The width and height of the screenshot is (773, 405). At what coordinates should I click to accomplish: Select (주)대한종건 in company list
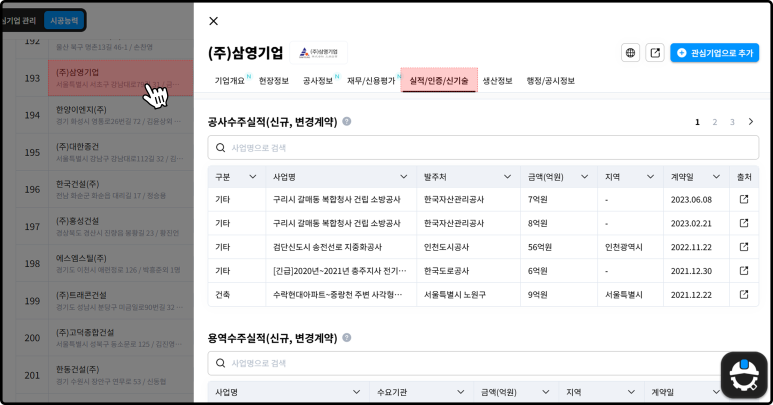click(x=120, y=152)
